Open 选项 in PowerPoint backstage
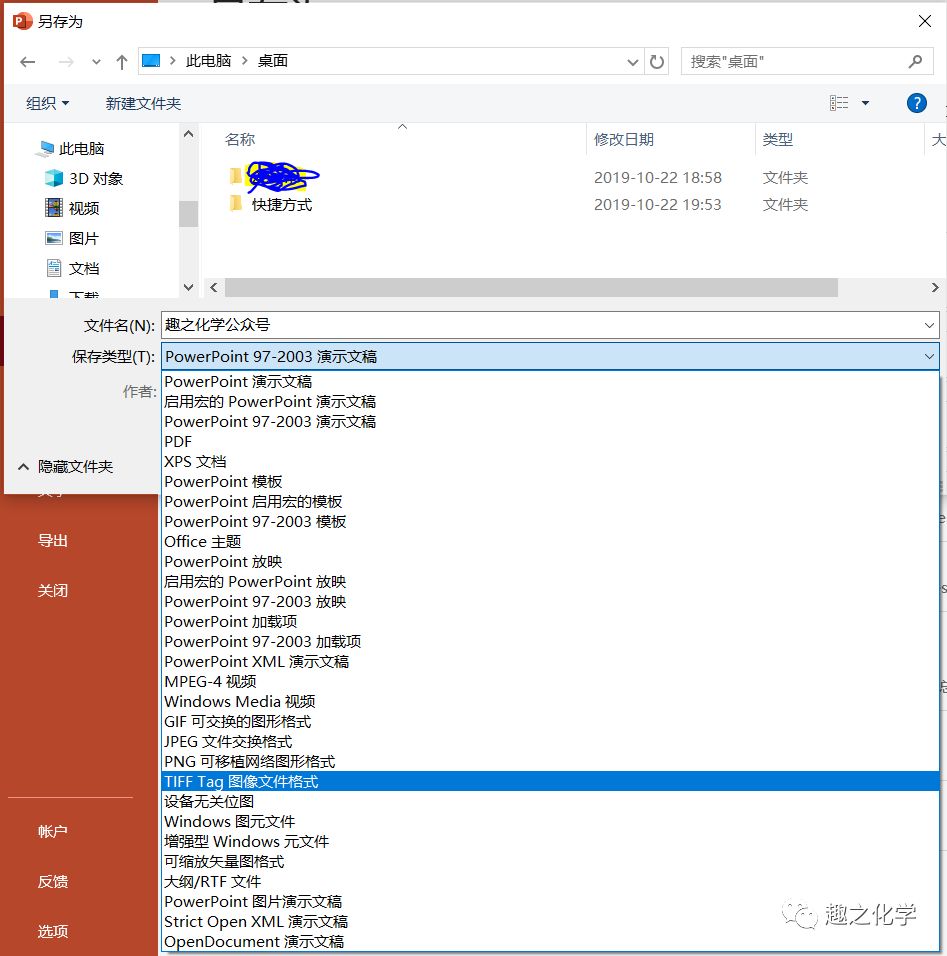Viewport: 947px width, 956px height. point(53,932)
